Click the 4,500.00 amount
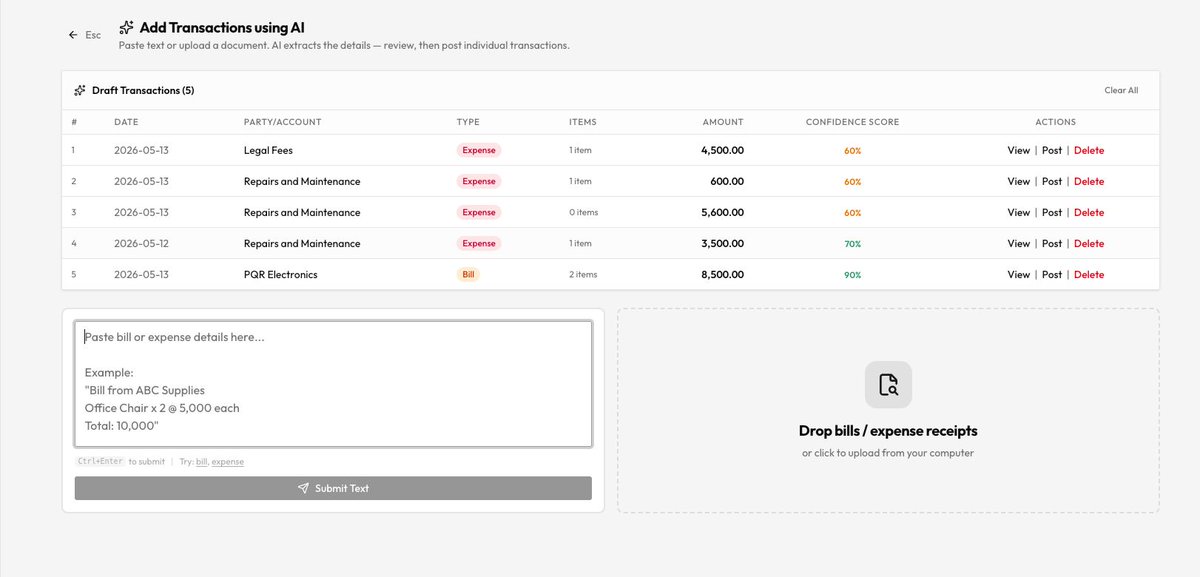Viewport: 1200px width, 577px height. coord(722,150)
